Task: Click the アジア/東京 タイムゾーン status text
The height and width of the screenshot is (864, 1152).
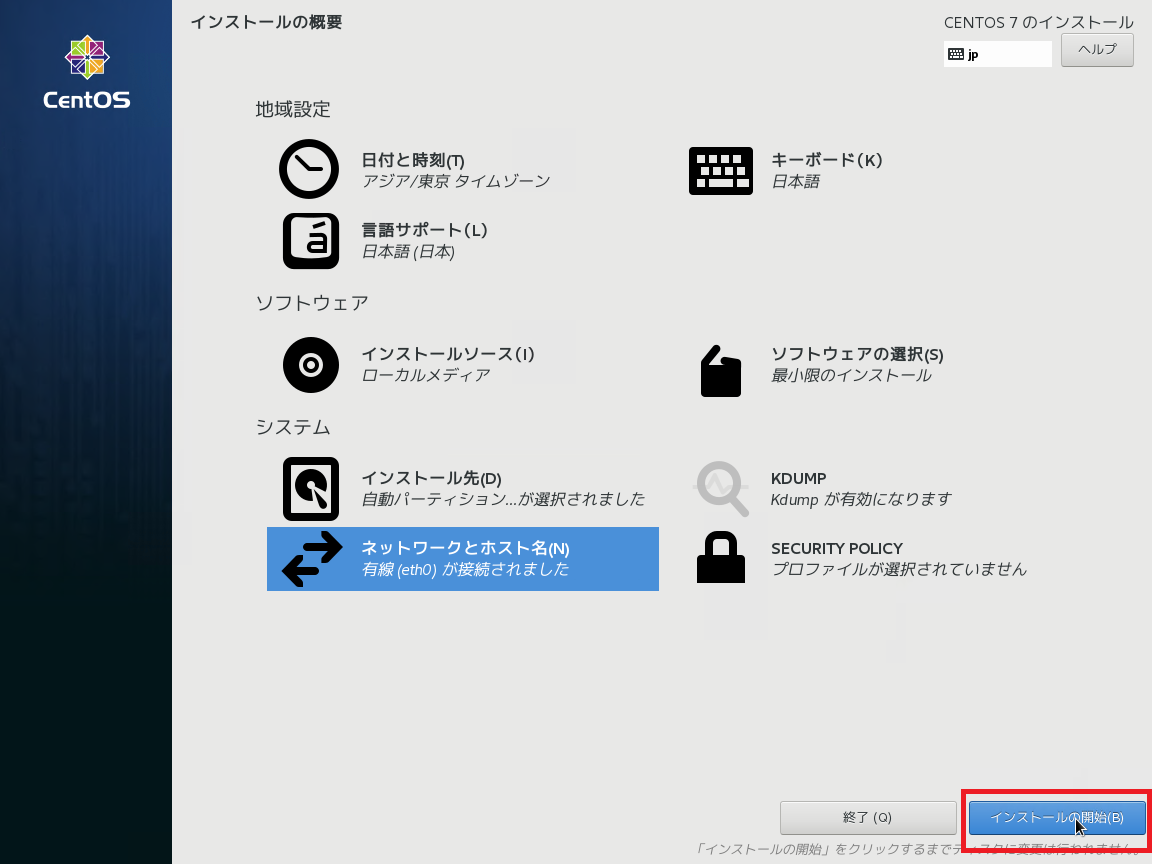Action: 456,181
